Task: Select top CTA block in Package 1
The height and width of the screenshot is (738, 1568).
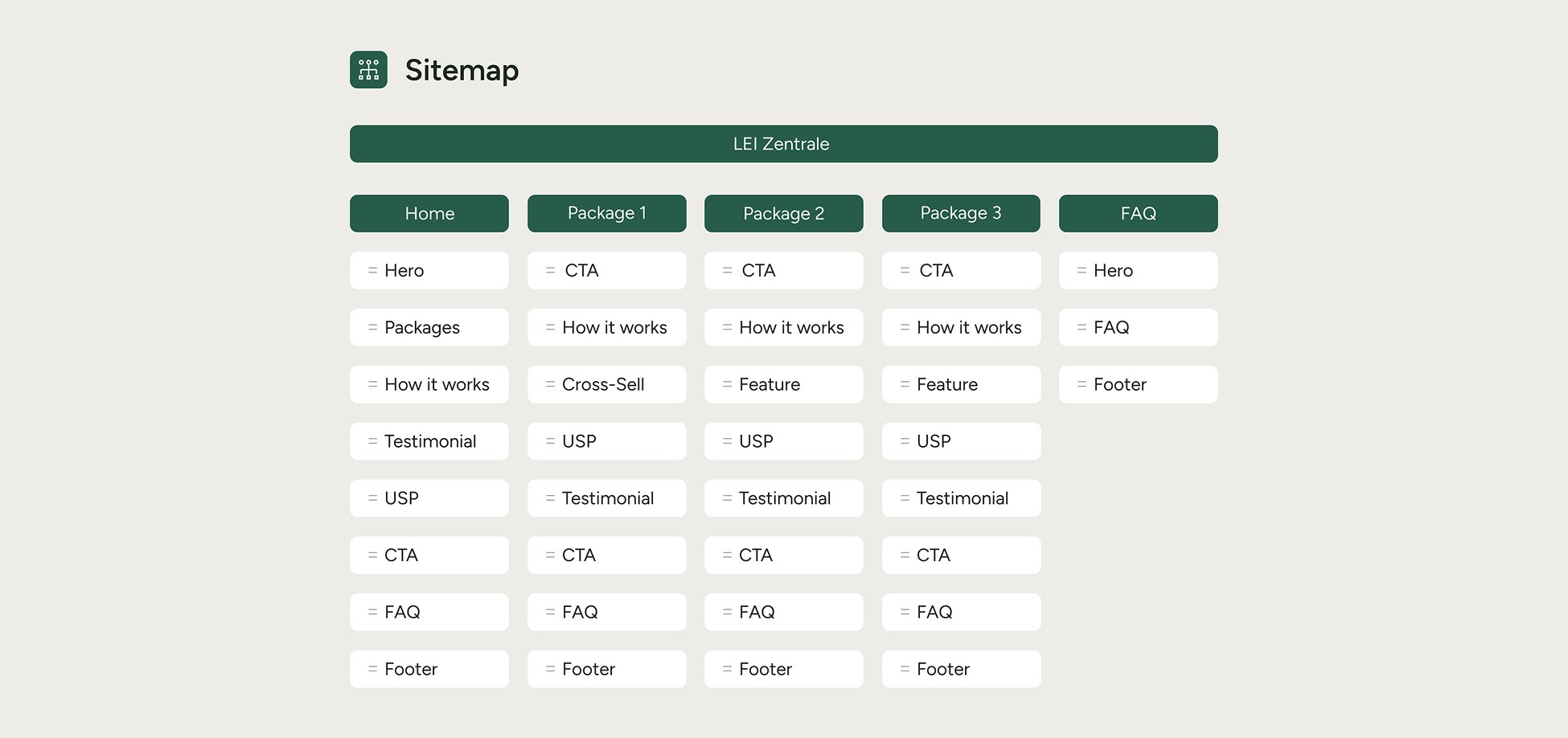Action: (x=607, y=270)
